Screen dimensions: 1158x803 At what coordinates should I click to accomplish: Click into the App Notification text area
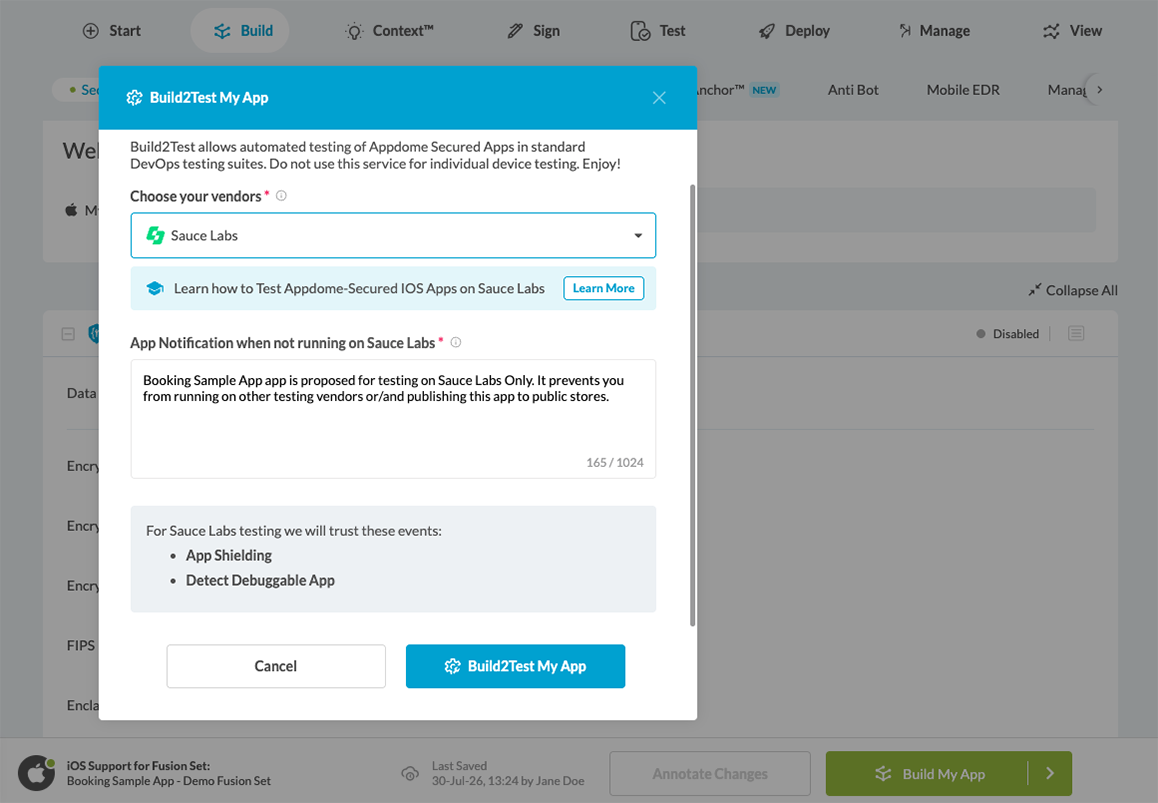coord(393,419)
